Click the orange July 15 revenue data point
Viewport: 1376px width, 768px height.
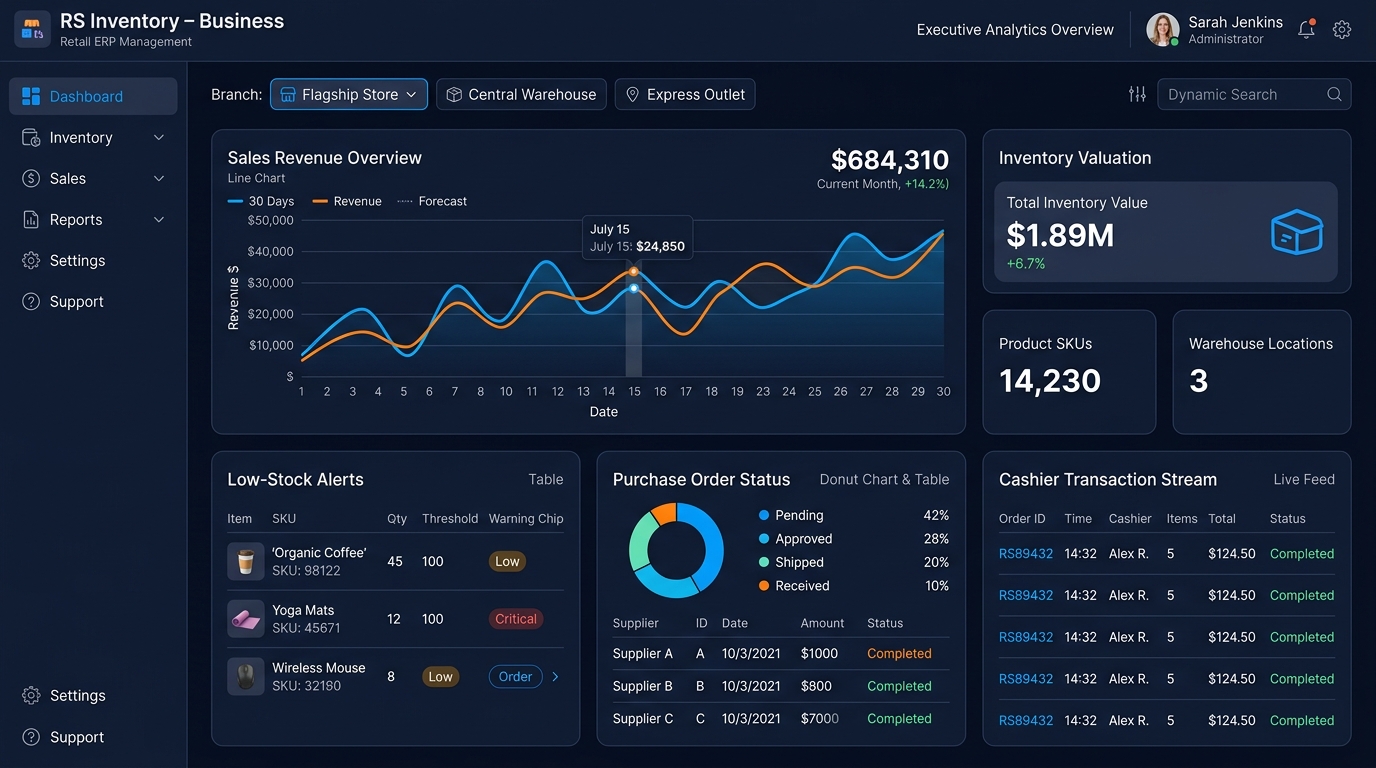pos(634,271)
